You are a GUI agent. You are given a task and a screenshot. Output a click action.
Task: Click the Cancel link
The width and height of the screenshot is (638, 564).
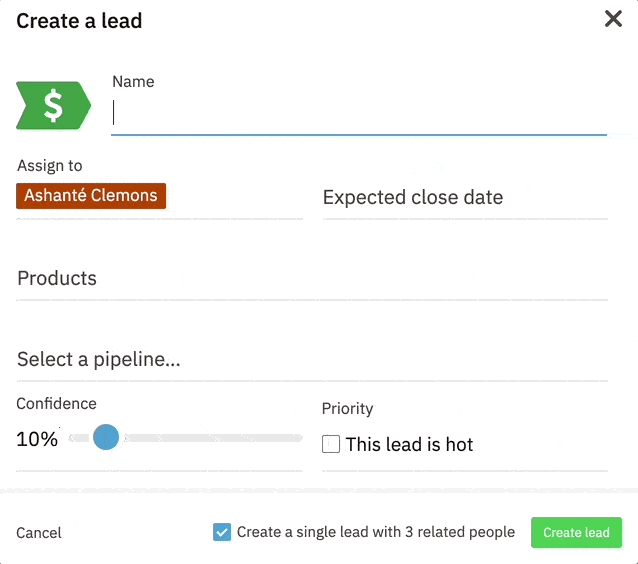coord(39,533)
